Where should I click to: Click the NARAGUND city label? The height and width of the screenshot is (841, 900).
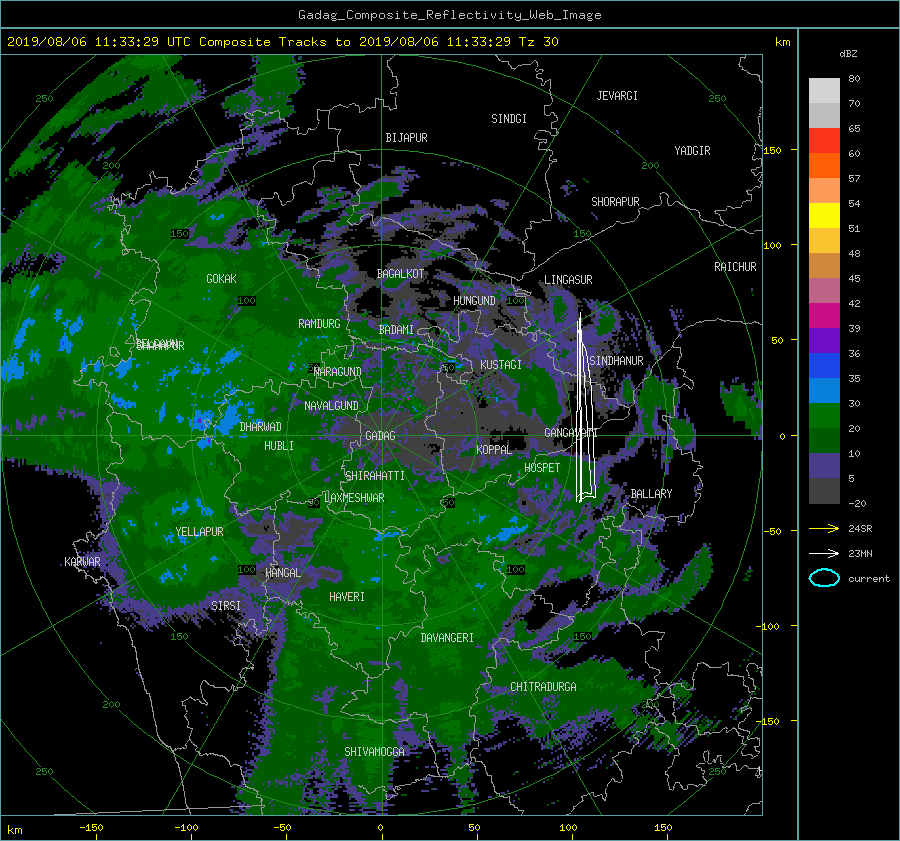click(338, 372)
